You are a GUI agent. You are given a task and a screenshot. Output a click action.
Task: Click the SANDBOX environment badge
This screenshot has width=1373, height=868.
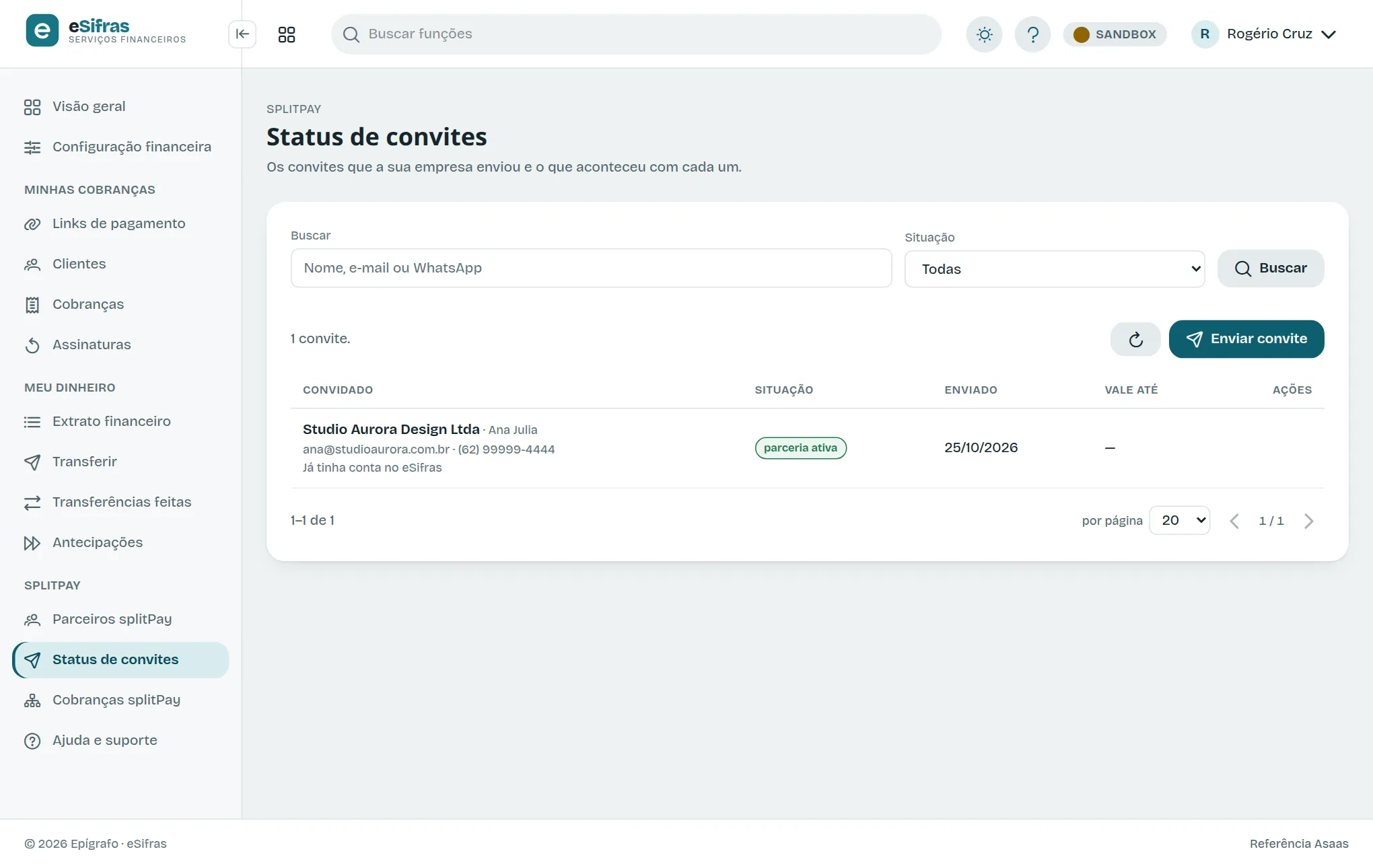pyautogui.click(x=1115, y=34)
